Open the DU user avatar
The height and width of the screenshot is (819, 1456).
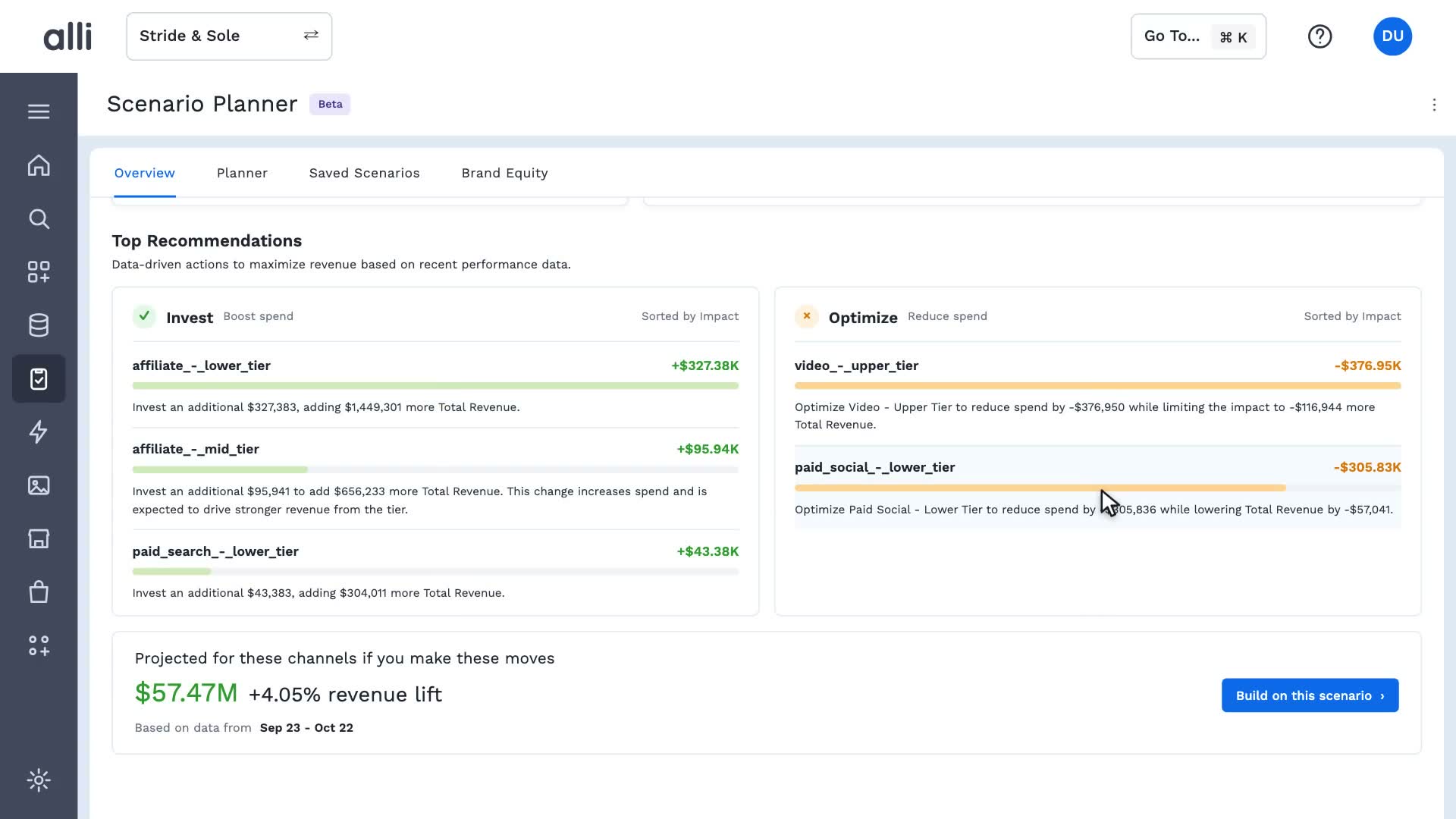pyautogui.click(x=1392, y=36)
